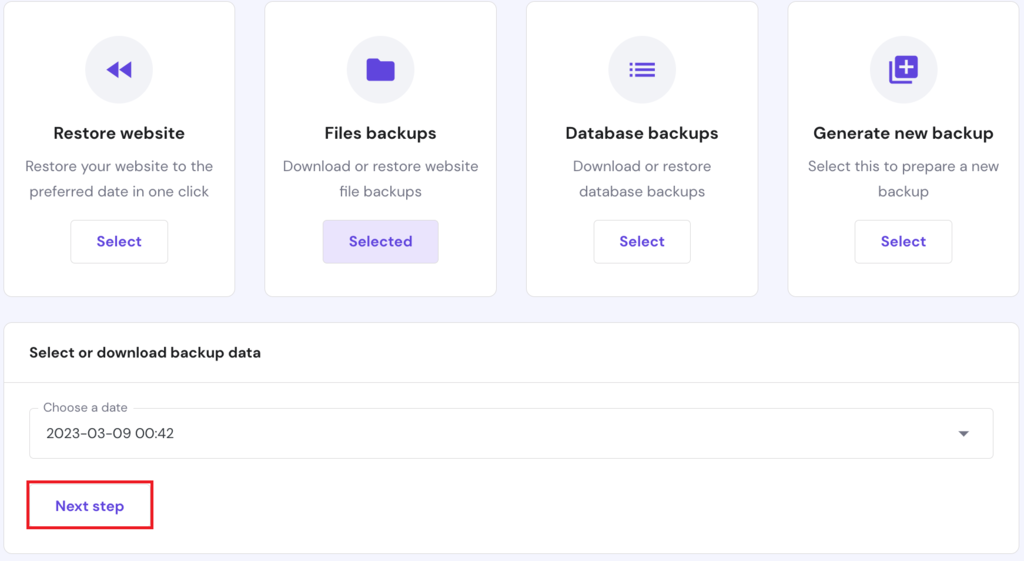The width and height of the screenshot is (1024, 561).
Task: Click the plus icon for Generate new backup
Action: point(903,70)
